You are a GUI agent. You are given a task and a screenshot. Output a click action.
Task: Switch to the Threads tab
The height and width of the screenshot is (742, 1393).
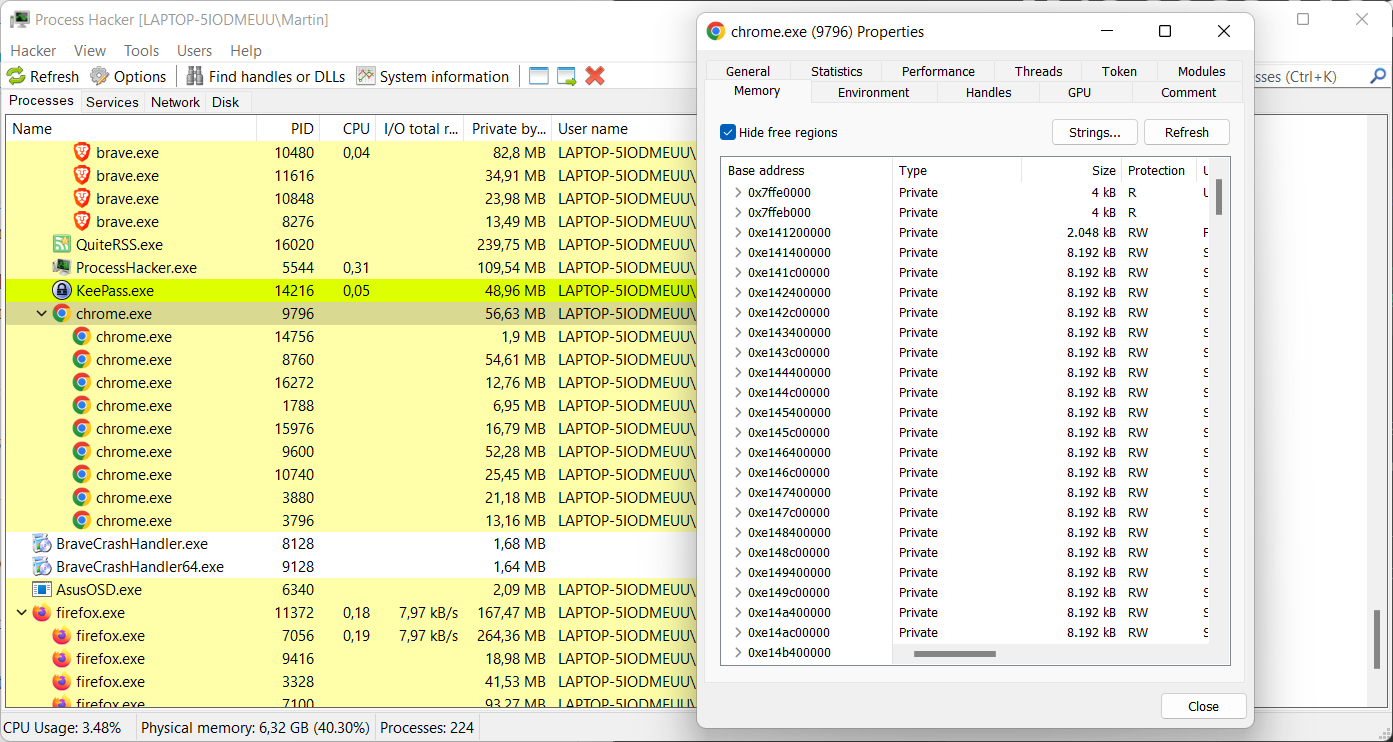[1038, 71]
